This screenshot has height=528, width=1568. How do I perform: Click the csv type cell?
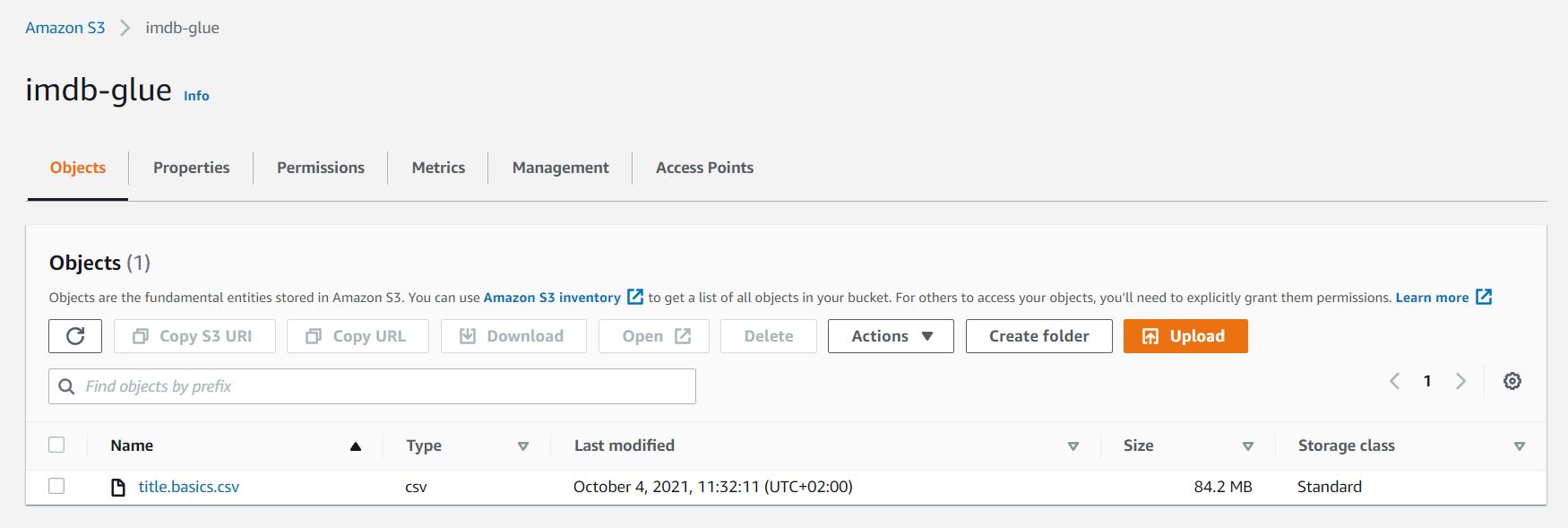point(416,487)
